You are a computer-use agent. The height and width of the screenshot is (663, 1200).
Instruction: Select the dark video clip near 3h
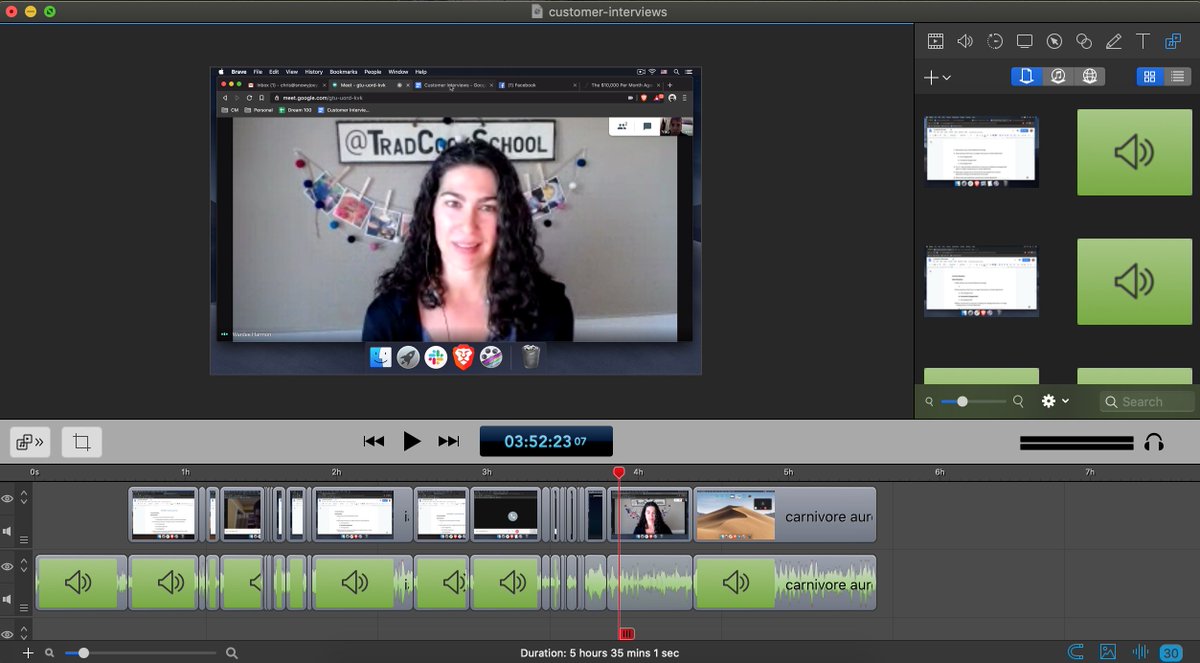click(506, 515)
